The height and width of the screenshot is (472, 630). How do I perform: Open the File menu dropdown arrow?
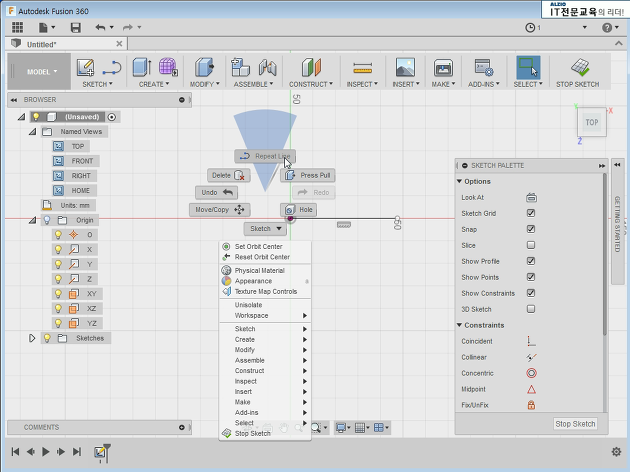(x=53, y=27)
